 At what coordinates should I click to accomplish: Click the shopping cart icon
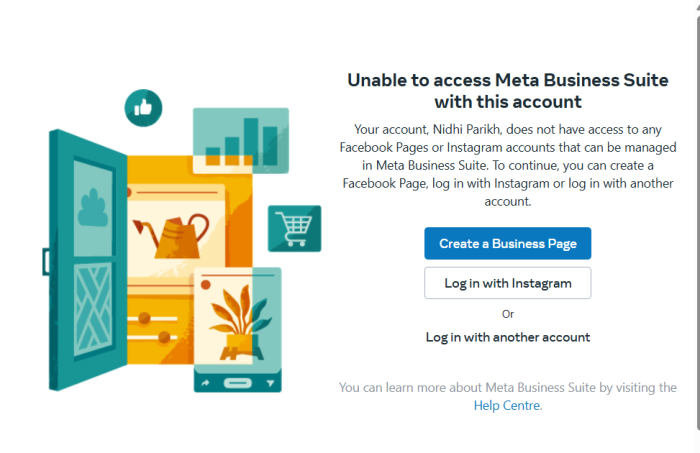coord(294,228)
